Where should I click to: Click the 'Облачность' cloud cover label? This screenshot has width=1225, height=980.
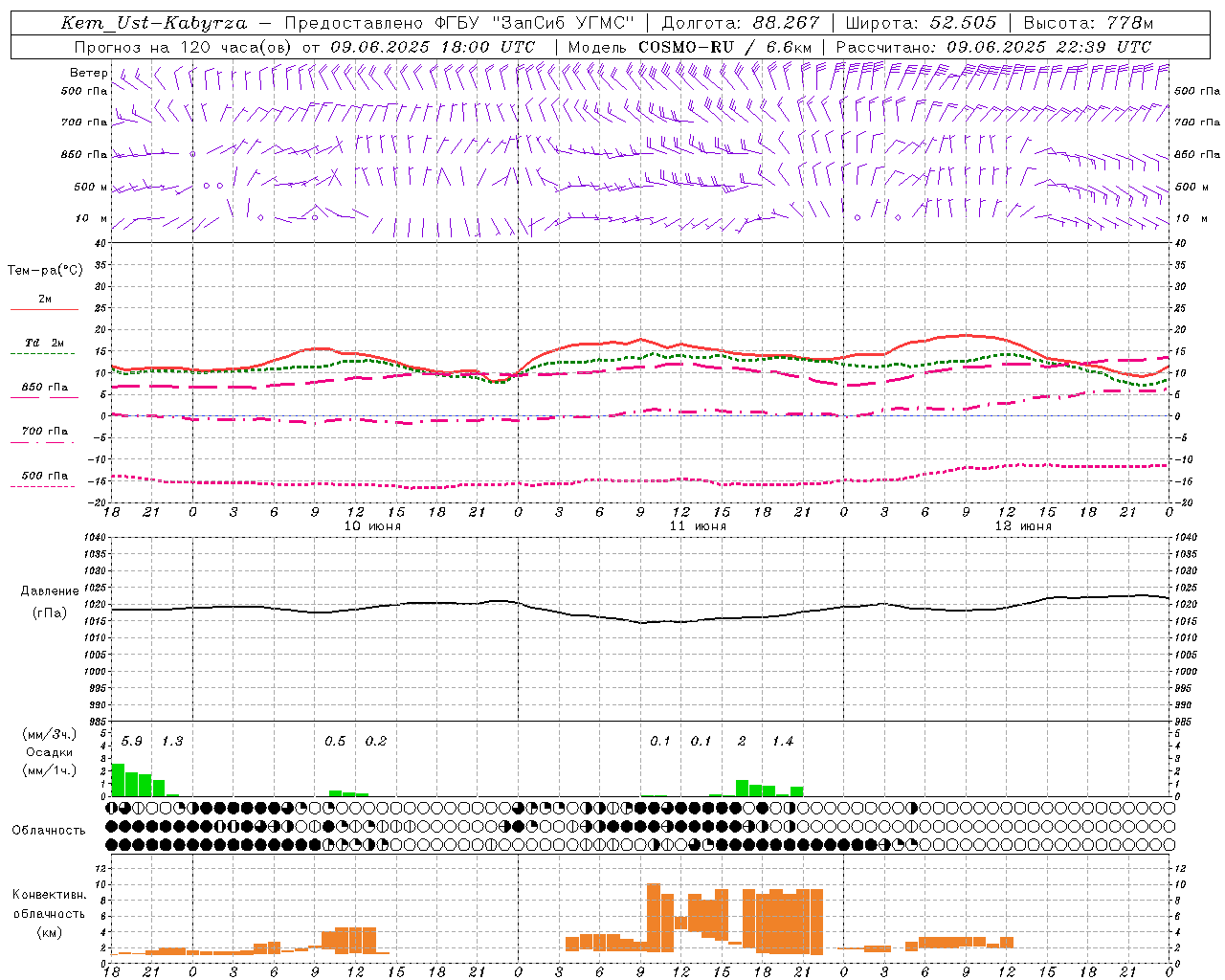[x=49, y=831]
